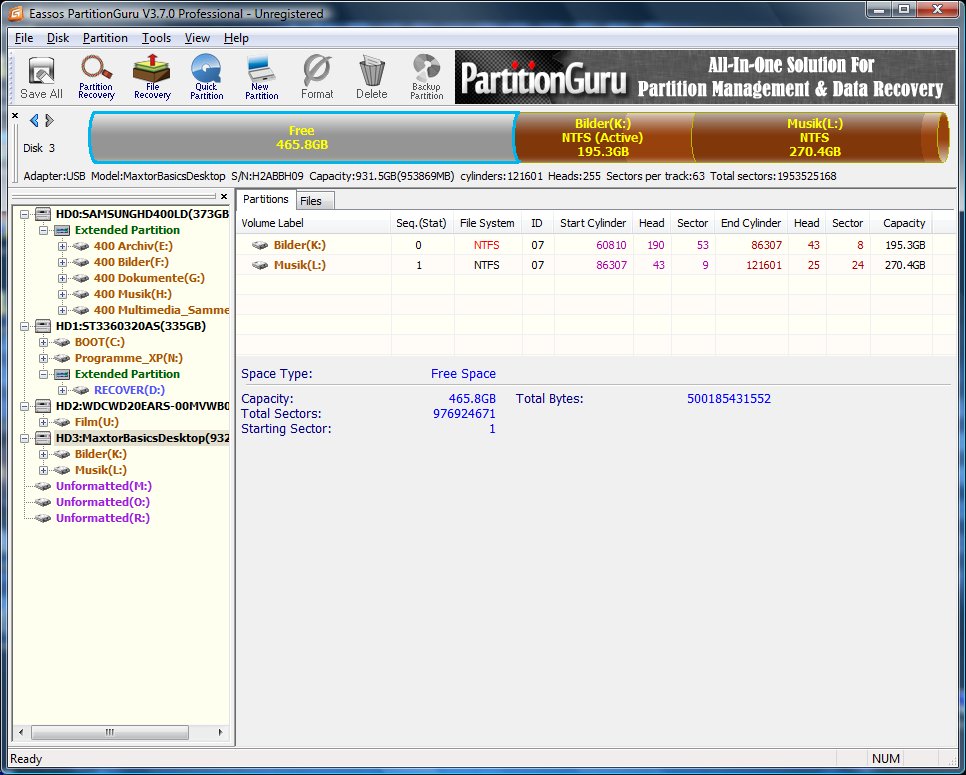Launch the File Recovery tool
Screen dimensions: 966x775
click(152, 77)
